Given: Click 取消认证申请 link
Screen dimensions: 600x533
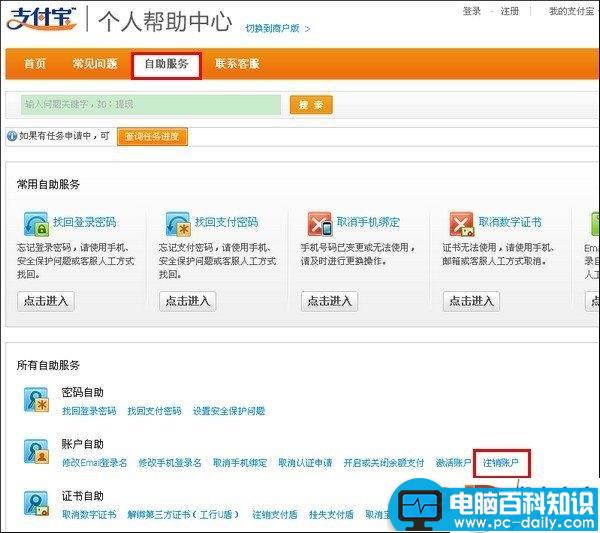Looking at the screenshot, I should (x=305, y=463).
